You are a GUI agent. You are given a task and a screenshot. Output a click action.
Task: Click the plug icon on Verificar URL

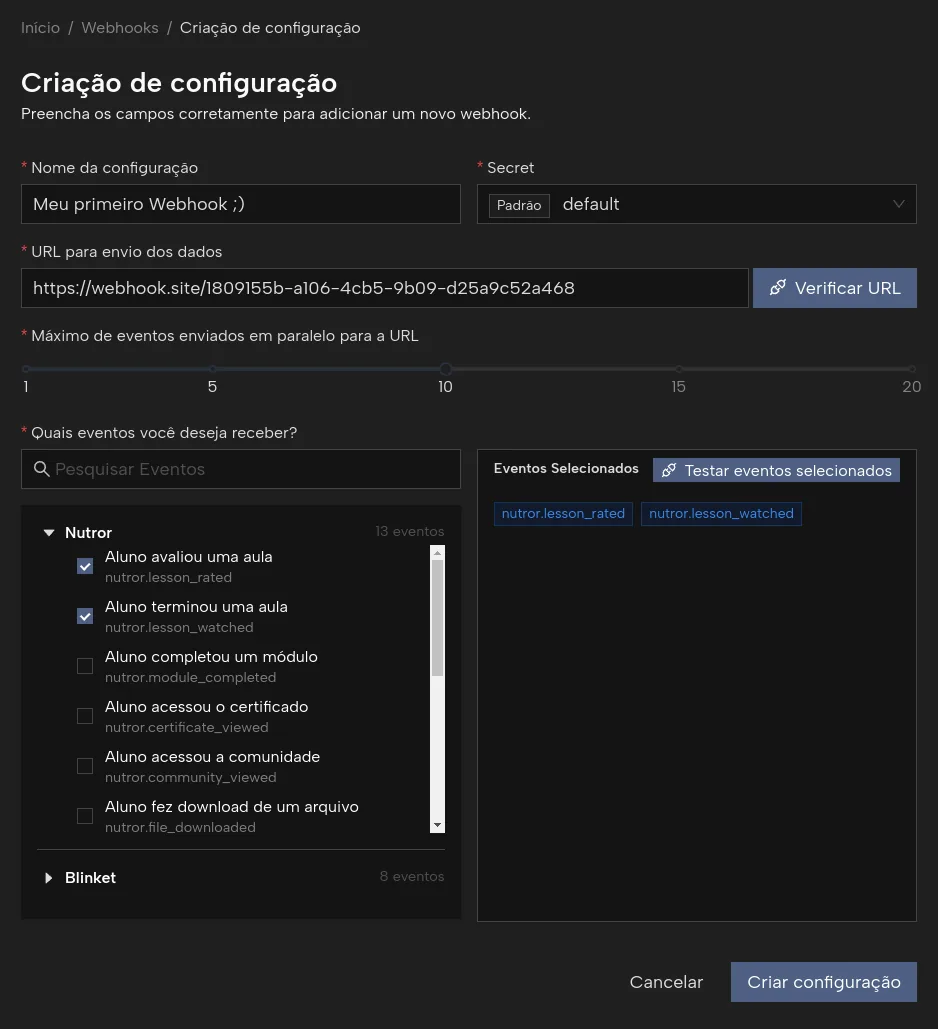point(778,287)
